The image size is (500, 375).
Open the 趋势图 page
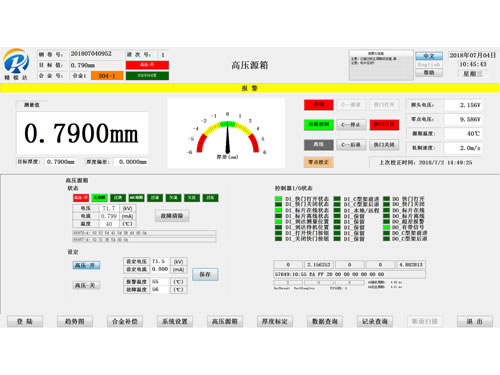75,321
